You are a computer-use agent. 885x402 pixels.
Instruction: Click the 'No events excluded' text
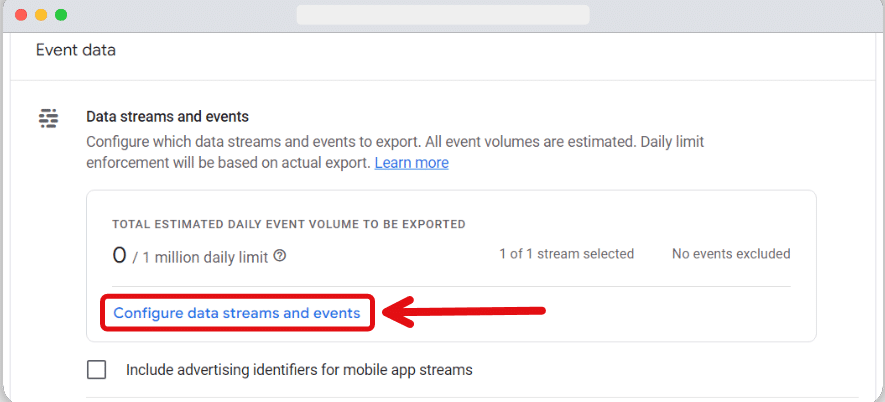point(731,254)
